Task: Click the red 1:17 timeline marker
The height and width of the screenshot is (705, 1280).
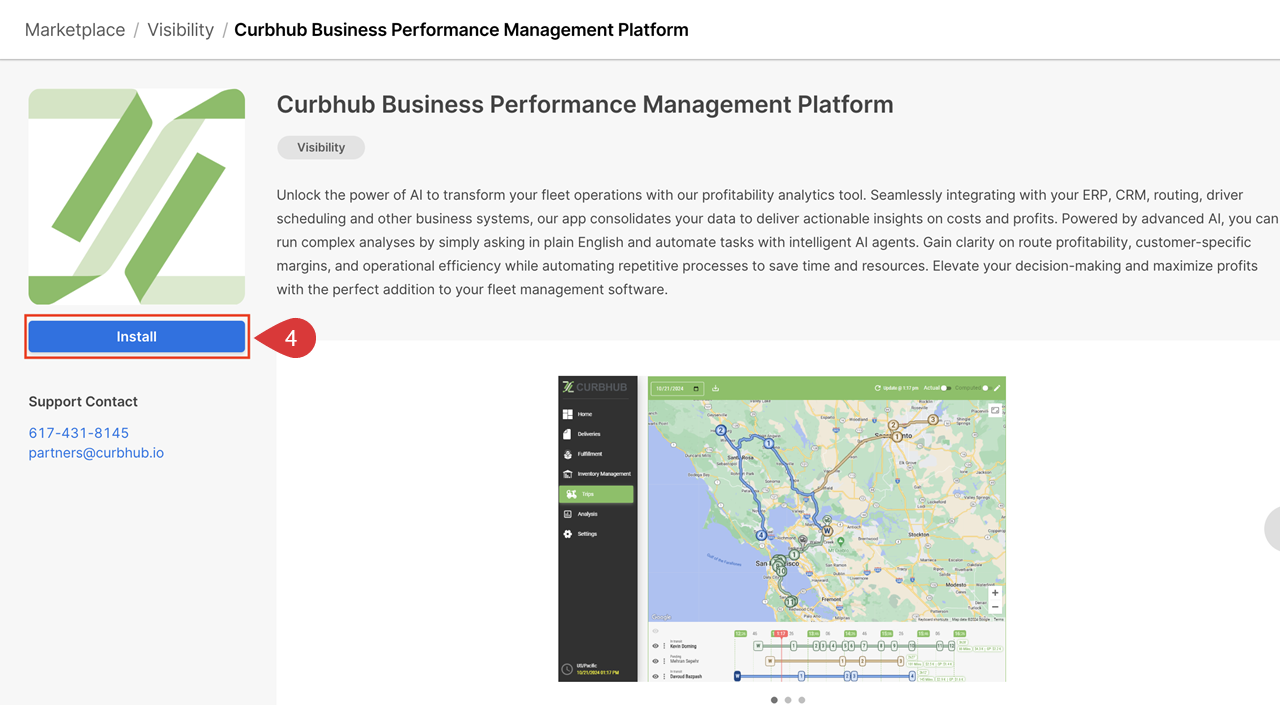Action: pyautogui.click(x=781, y=634)
